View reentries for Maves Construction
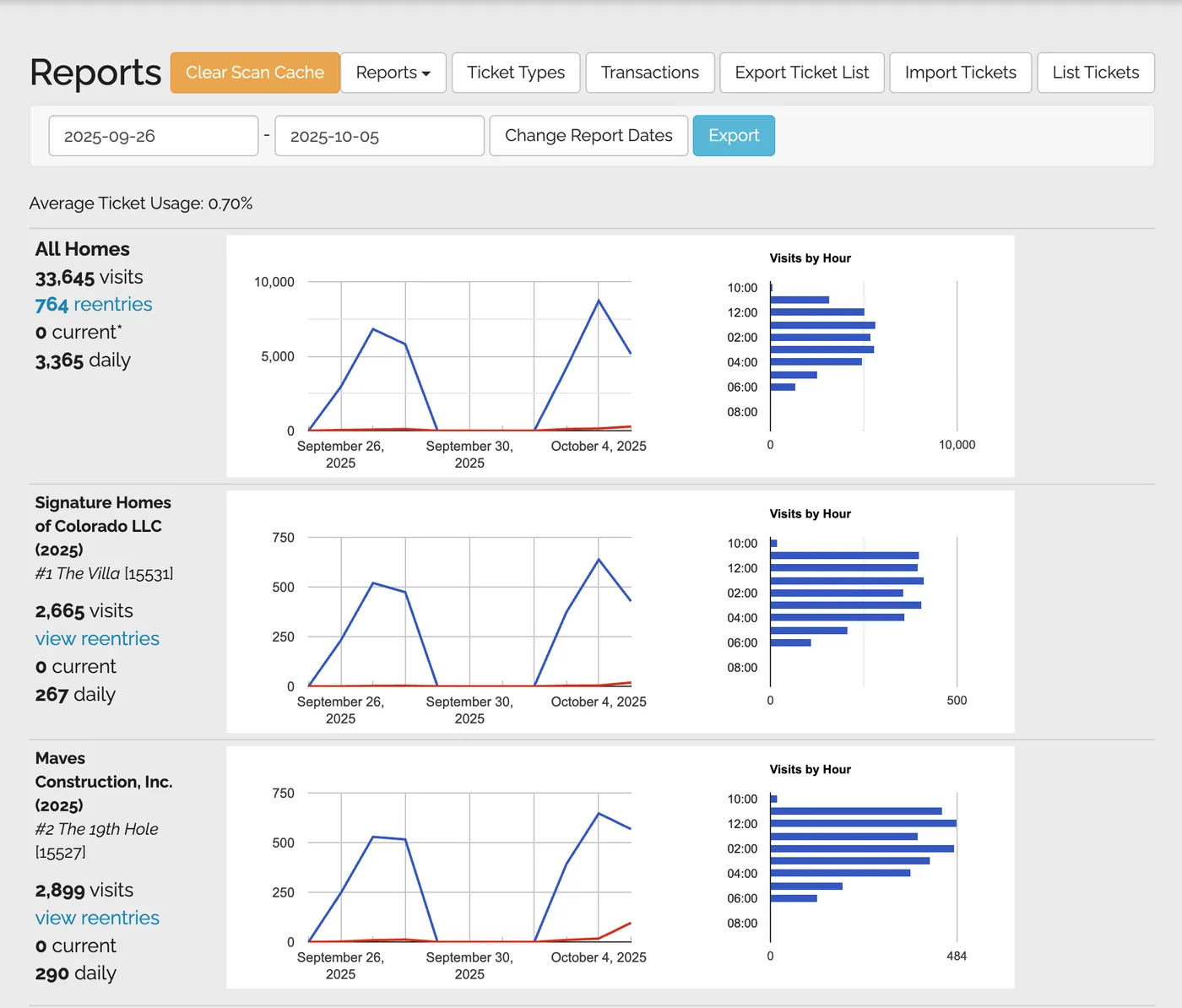The width and height of the screenshot is (1182, 1008). (97, 918)
